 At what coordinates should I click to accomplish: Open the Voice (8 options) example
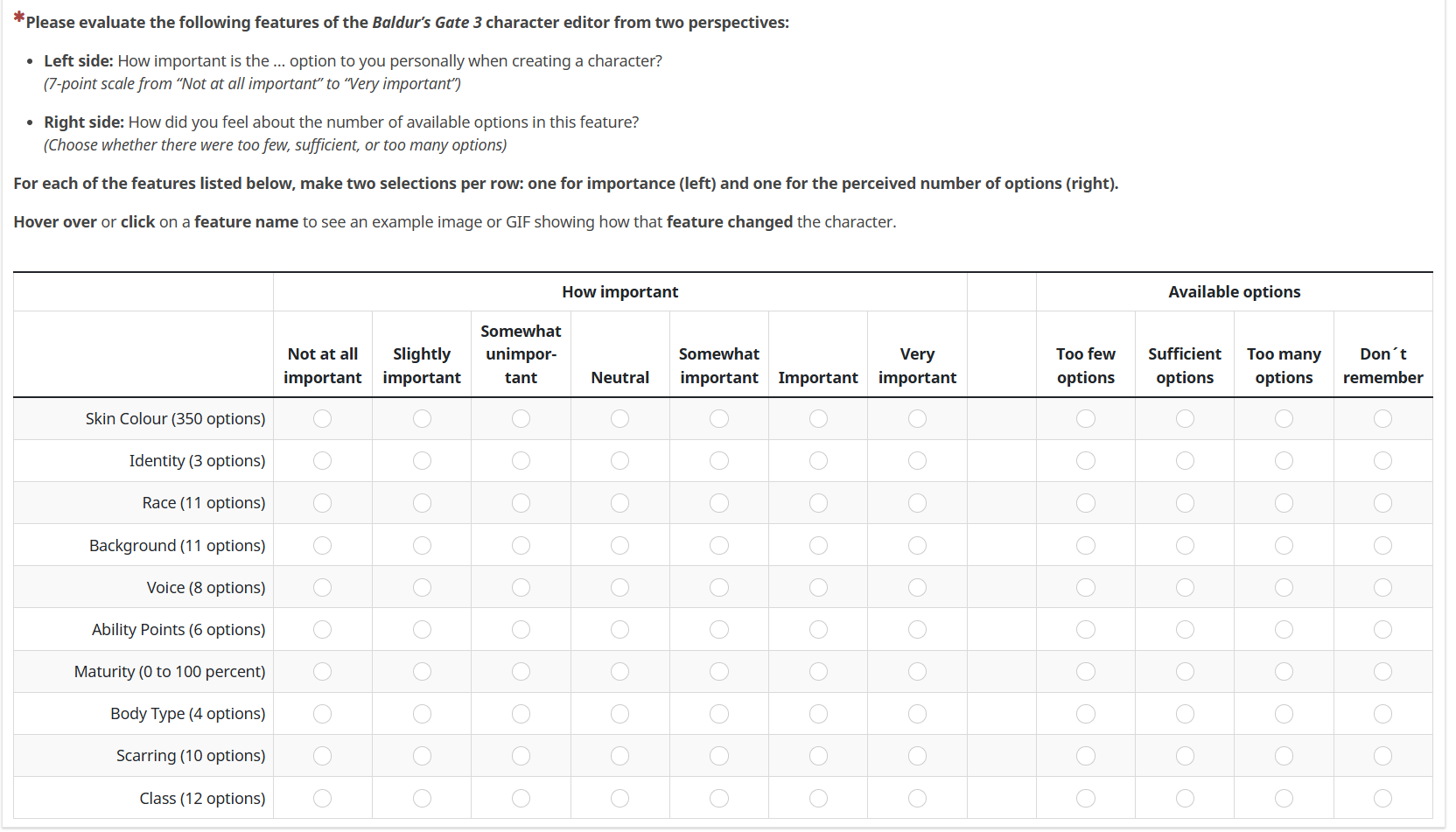click(x=206, y=588)
